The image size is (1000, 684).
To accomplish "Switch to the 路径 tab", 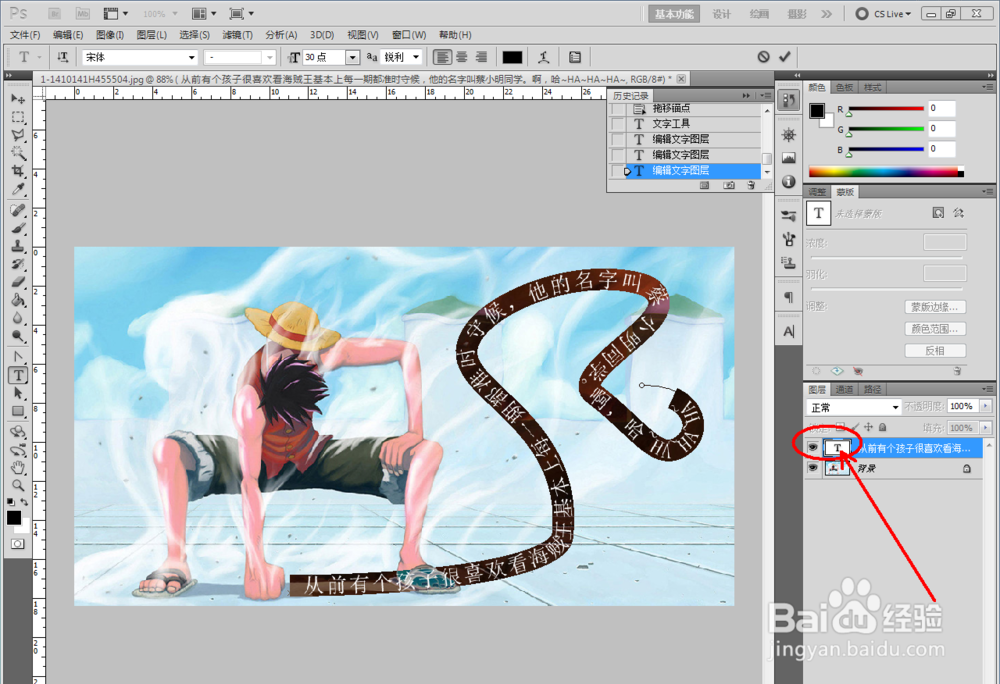I will [x=872, y=389].
